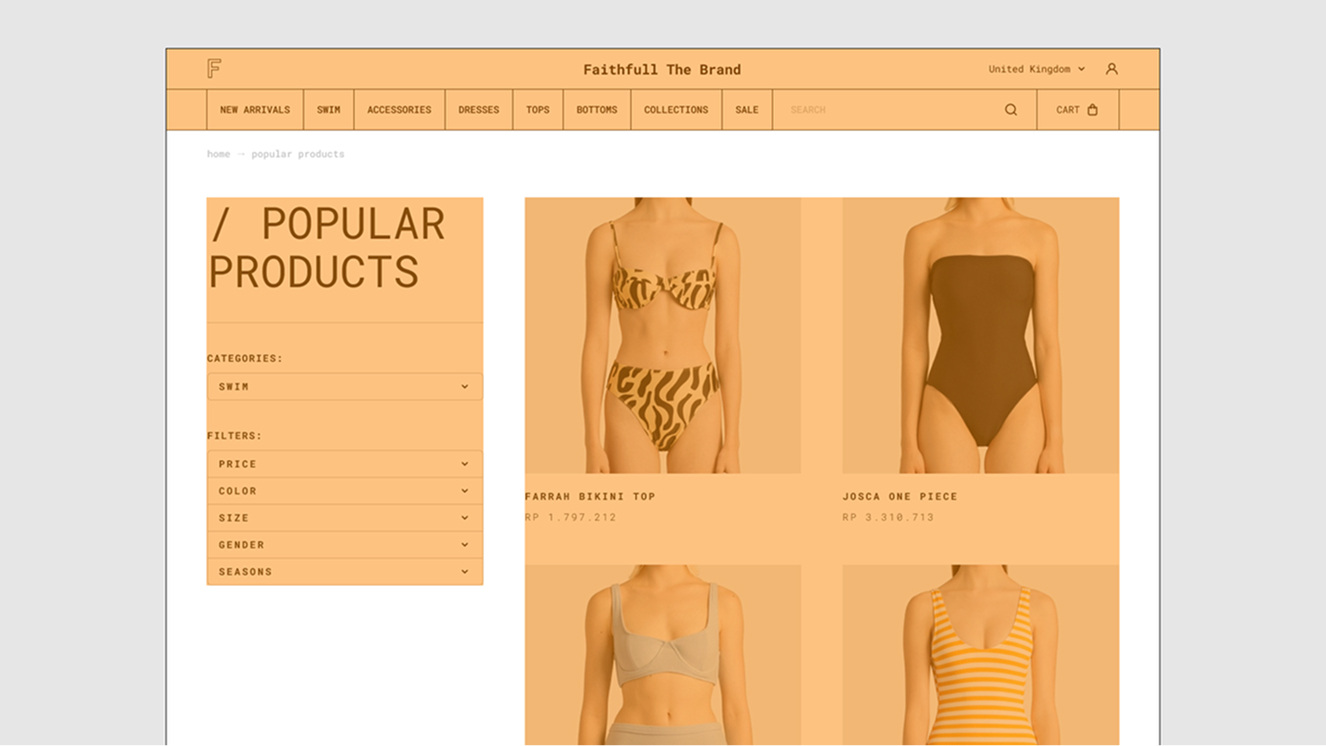Expand the SIZE filter
Screen dimensions: 1326x746
click(x=344, y=518)
